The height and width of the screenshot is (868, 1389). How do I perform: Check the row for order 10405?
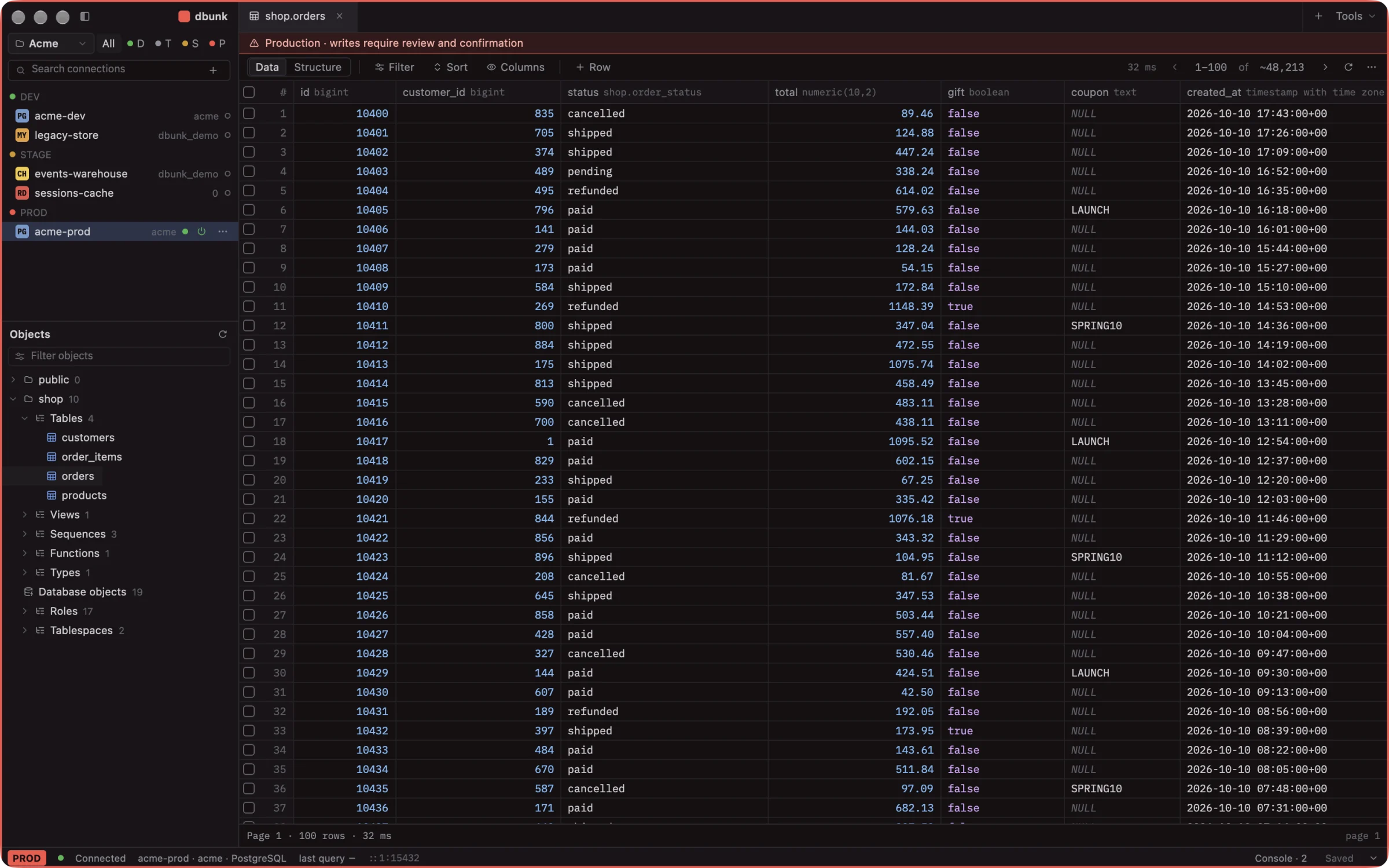pyautogui.click(x=249, y=210)
